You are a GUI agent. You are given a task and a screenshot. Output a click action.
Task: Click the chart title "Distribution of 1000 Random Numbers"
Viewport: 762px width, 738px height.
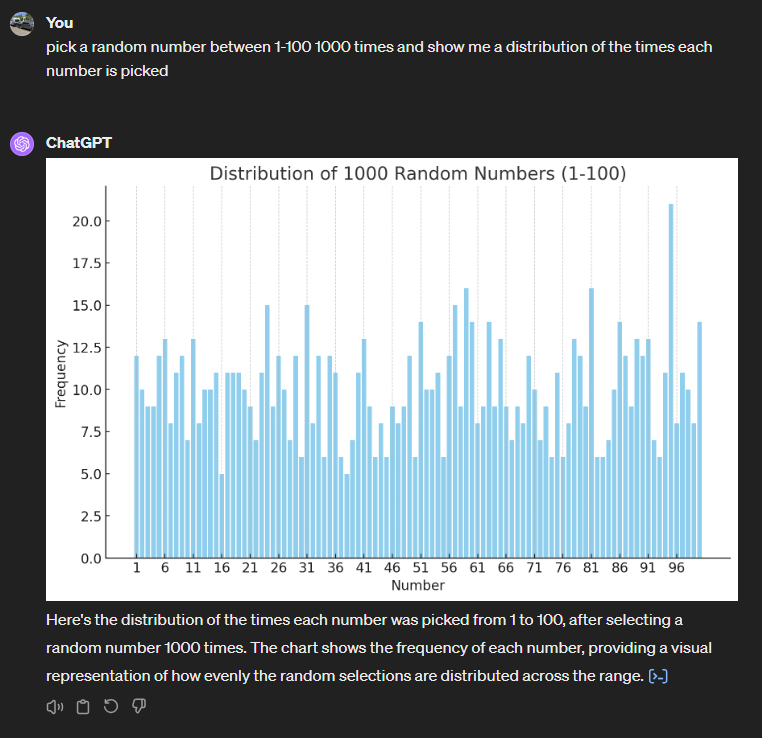417,174
